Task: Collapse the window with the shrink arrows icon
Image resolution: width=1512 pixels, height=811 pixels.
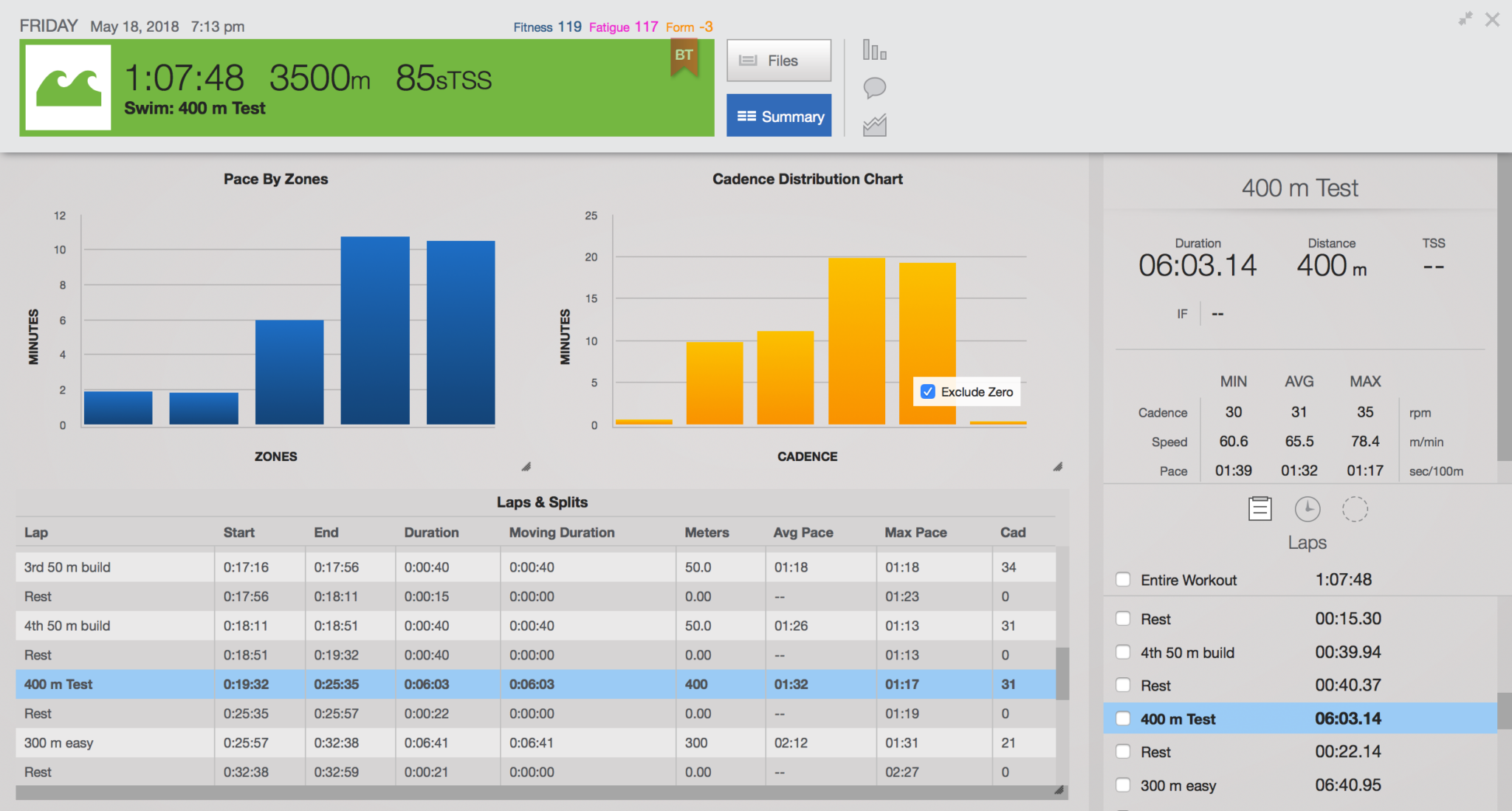Action: coord(1465,19)
